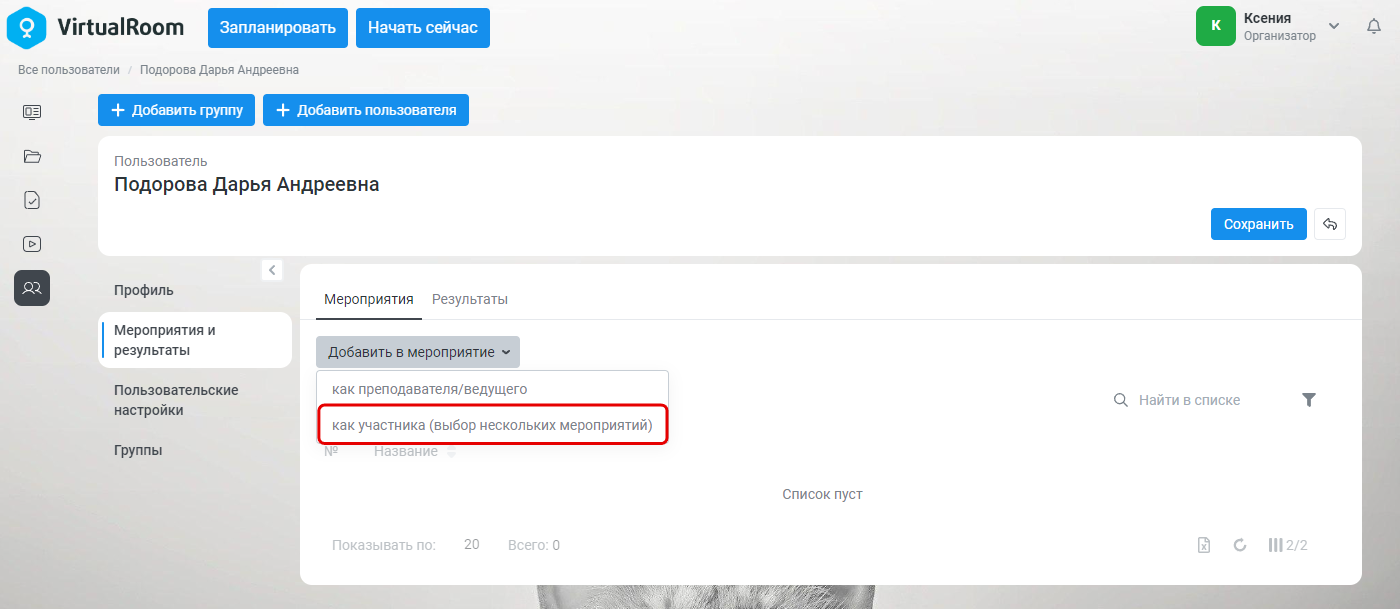The width and height of the screenshot is (1400, 609).
Task: Open the notifications bell
Action: tap(1374, 26)
